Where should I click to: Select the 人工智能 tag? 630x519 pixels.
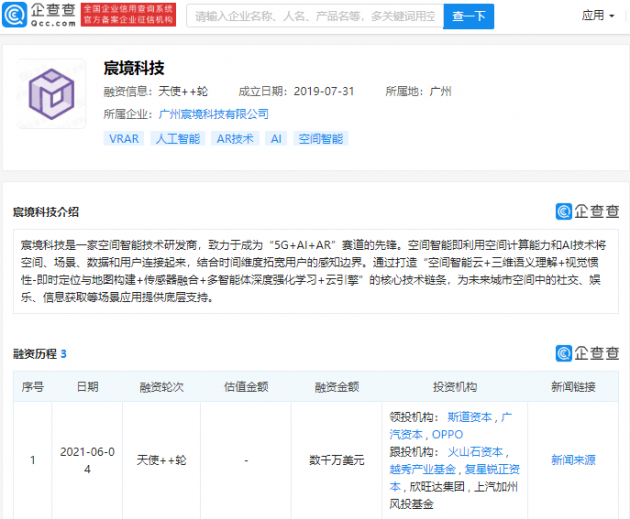(x=178, y=139)
